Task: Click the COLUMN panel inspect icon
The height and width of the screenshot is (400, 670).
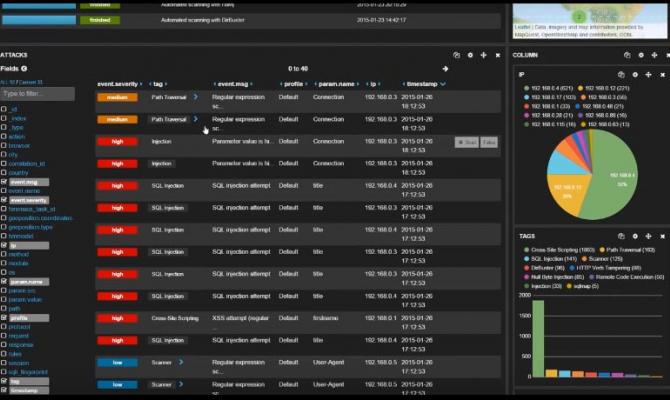Action: pos(627,55)
